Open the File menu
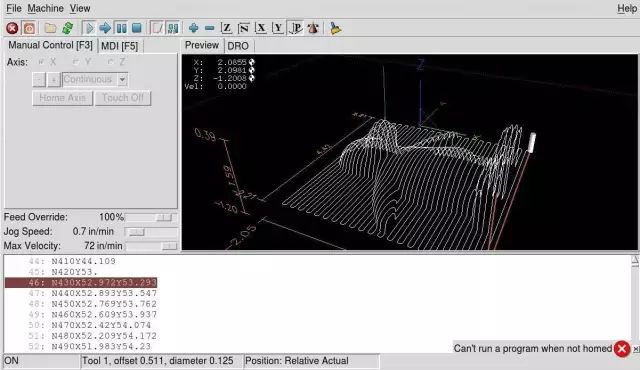The height and width of the screenshot is (370, 640). 14,8
